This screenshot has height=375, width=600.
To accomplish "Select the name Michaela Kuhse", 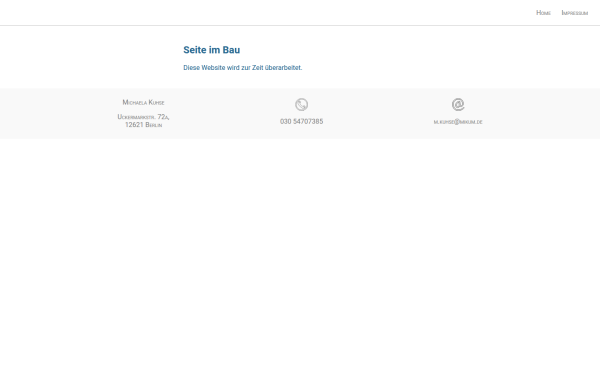I will pos(143,102).
